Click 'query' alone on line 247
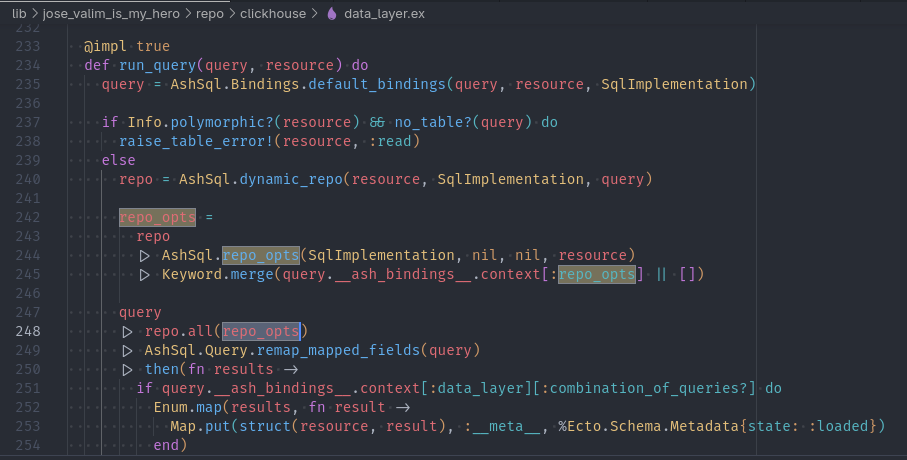Viewport: 907px width, 460px height. [140, 313]
